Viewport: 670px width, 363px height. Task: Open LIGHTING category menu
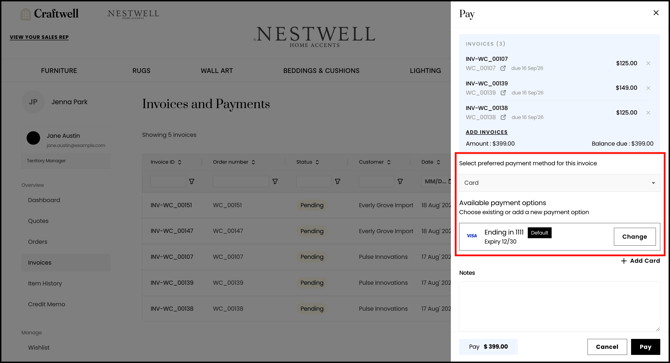coord(425,70)
